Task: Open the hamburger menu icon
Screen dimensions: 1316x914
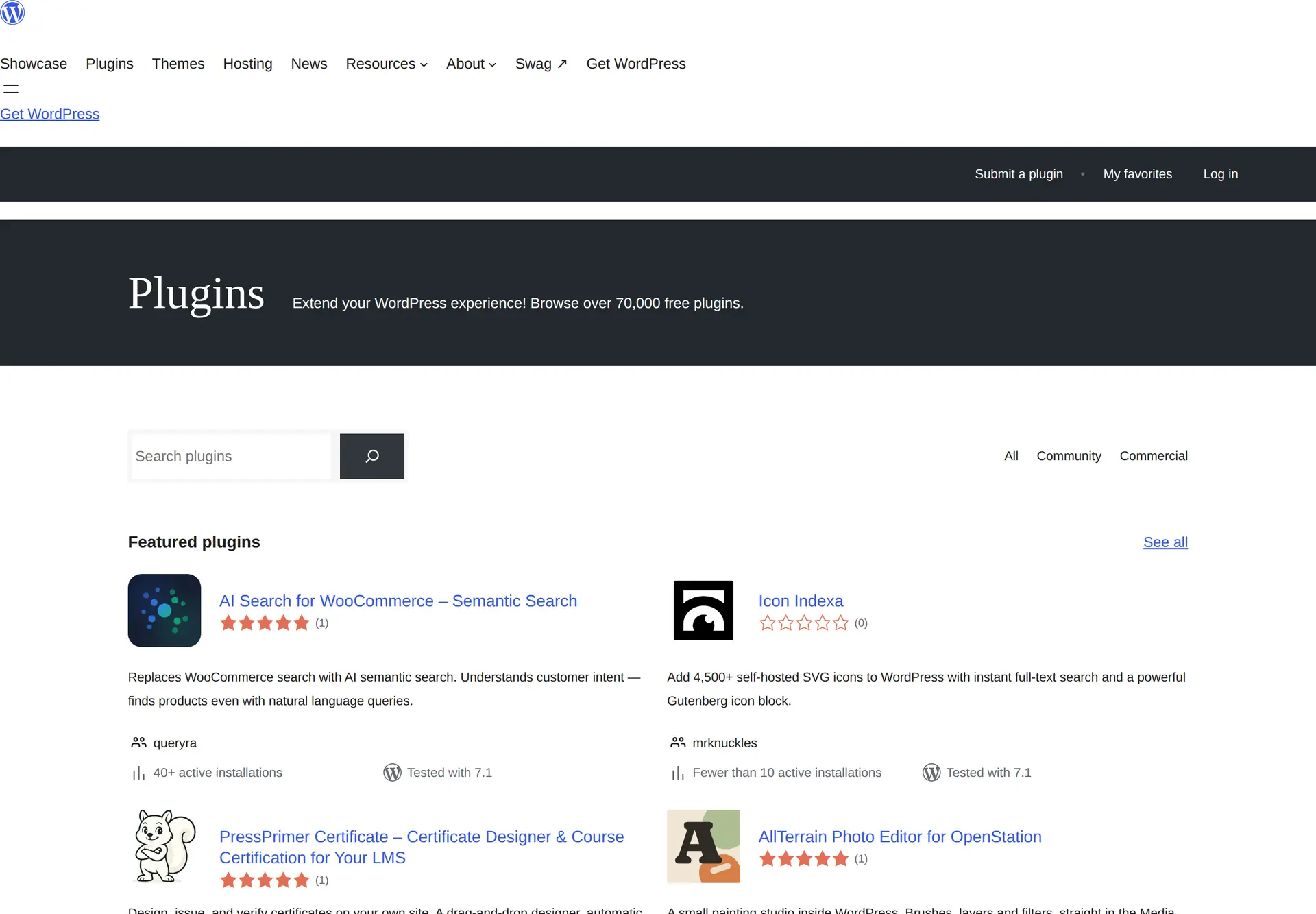Action: coord(11,89)
